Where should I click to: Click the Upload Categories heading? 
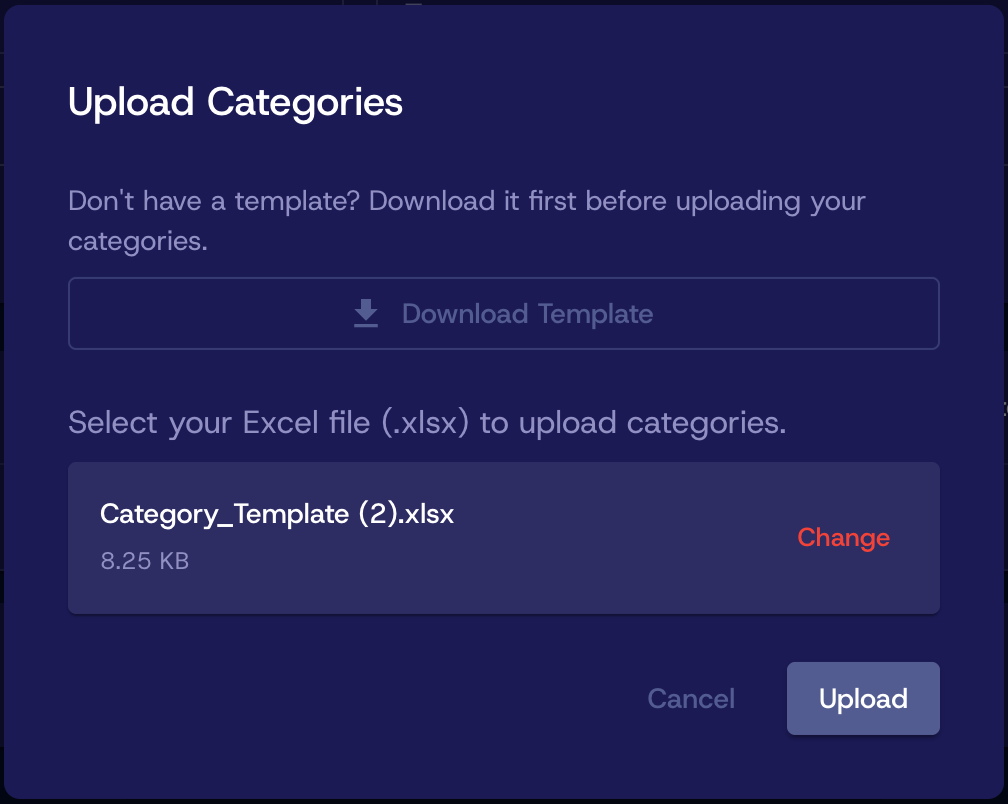(235, 102)
